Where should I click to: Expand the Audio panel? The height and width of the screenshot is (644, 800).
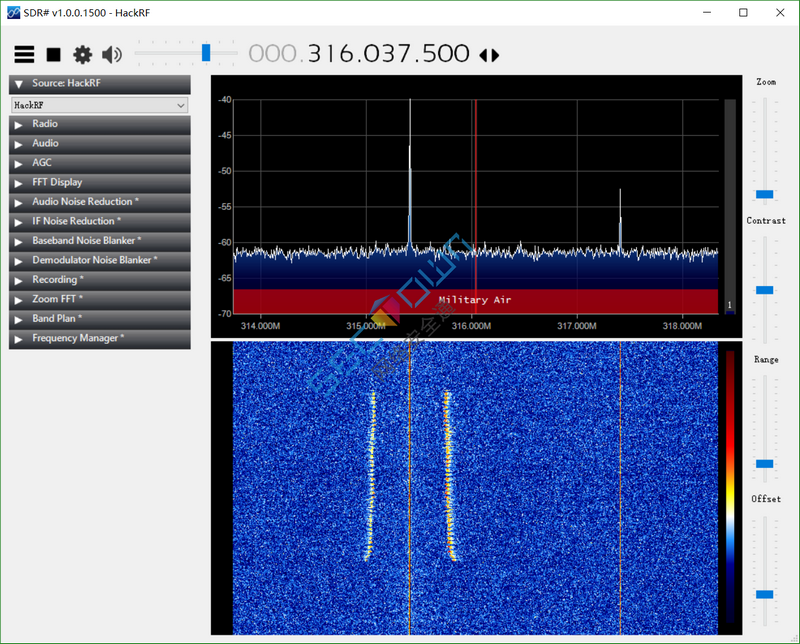pos(100,144)
